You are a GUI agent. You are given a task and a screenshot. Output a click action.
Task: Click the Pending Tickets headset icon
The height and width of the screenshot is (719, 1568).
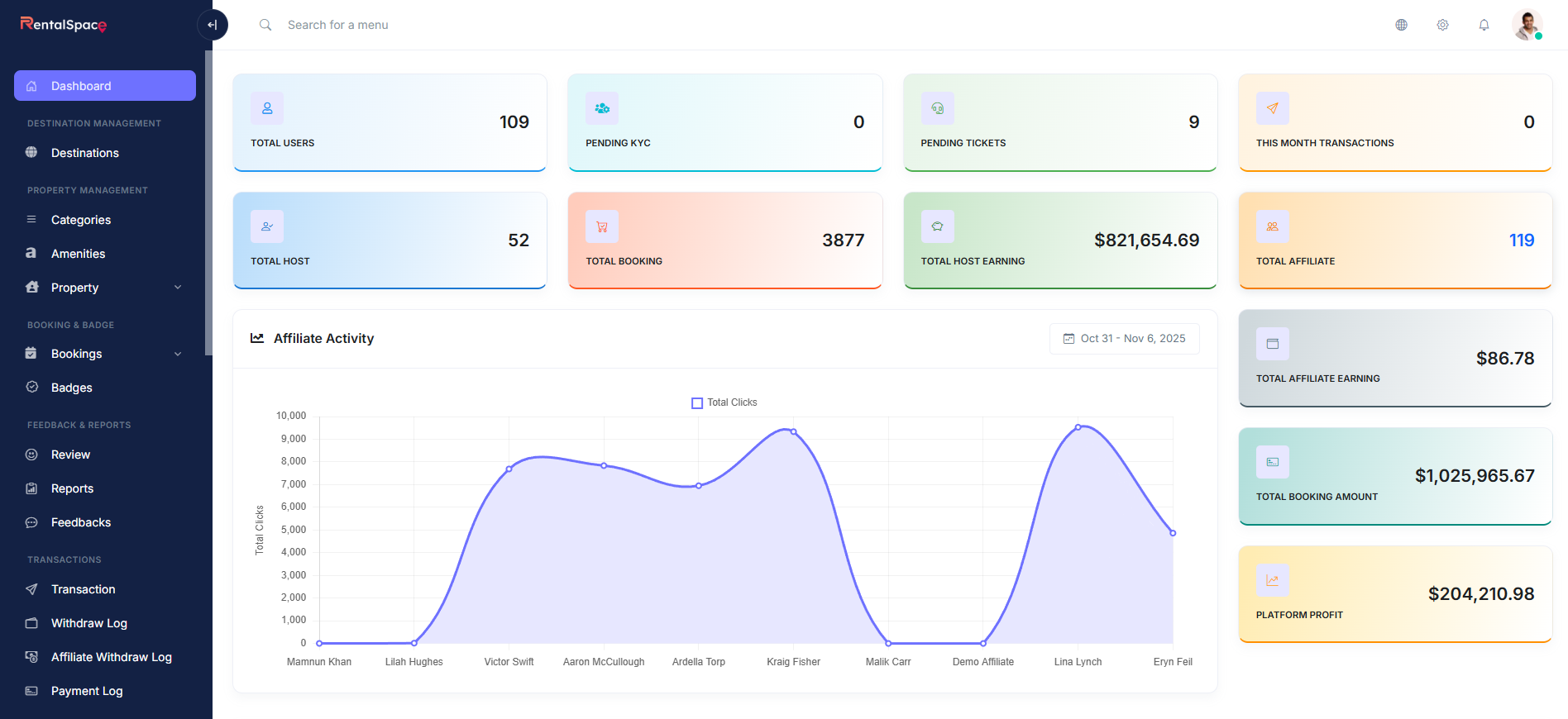tap(937, 108)
